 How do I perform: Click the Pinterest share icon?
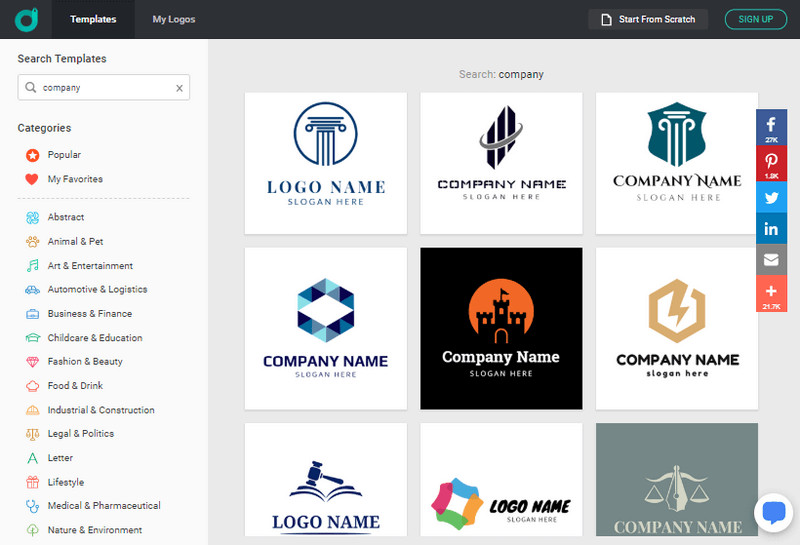771,164
